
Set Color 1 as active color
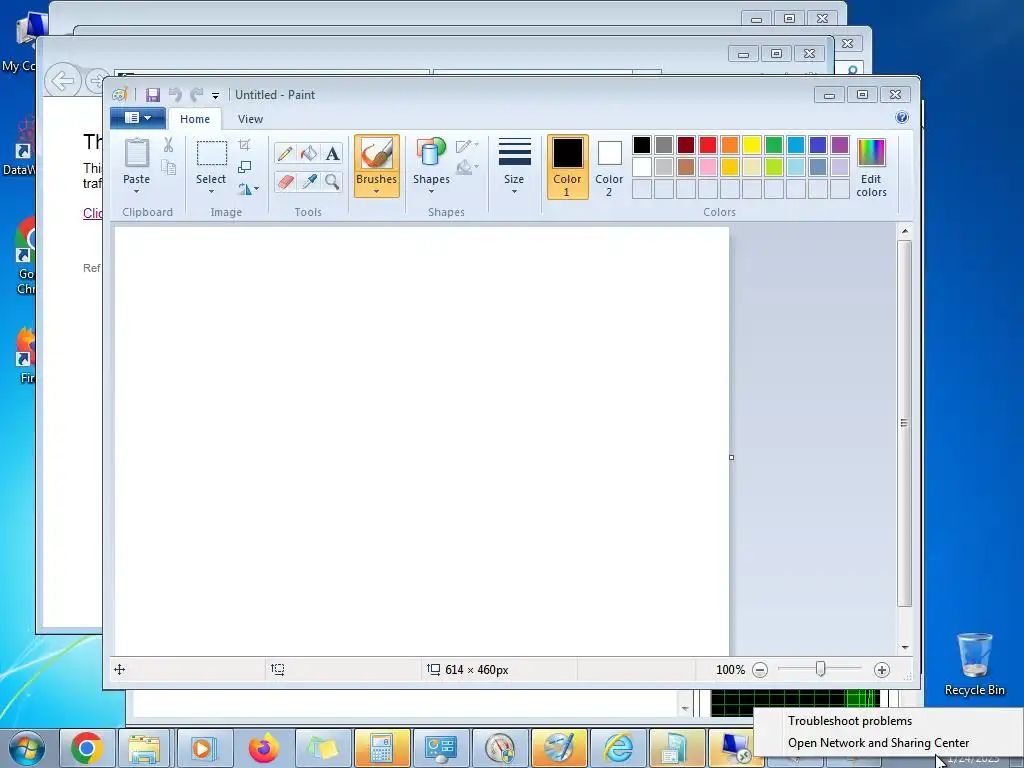(x=568, y=167)
